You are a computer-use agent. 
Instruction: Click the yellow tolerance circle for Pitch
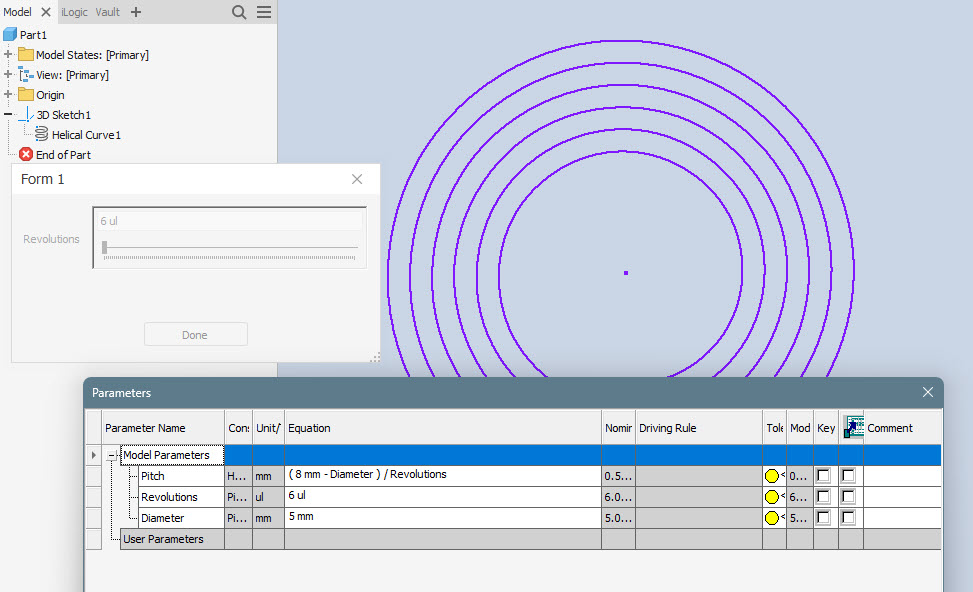click(771, 475)
